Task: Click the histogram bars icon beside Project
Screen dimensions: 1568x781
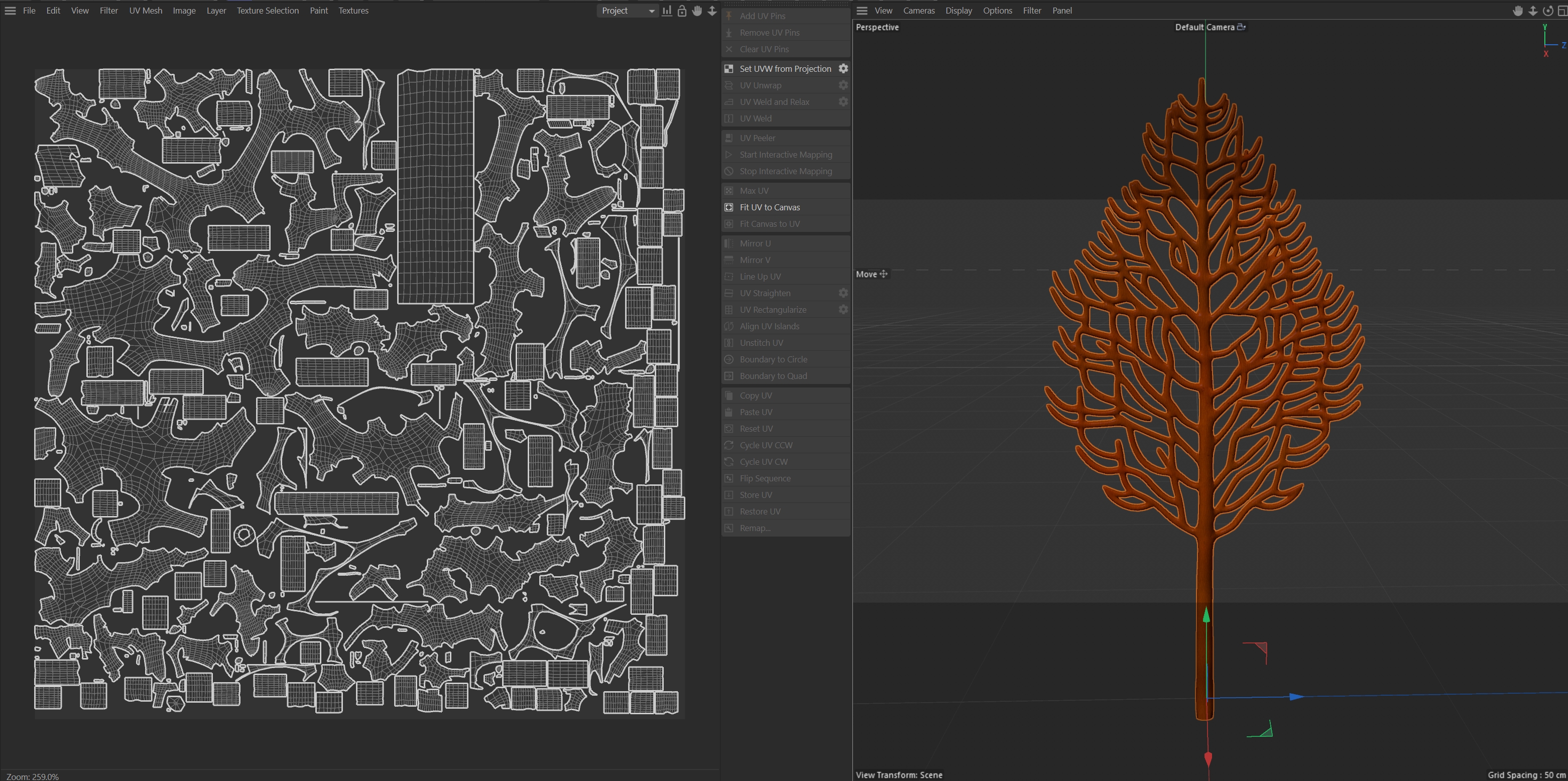Action: (x=667, y=11)
